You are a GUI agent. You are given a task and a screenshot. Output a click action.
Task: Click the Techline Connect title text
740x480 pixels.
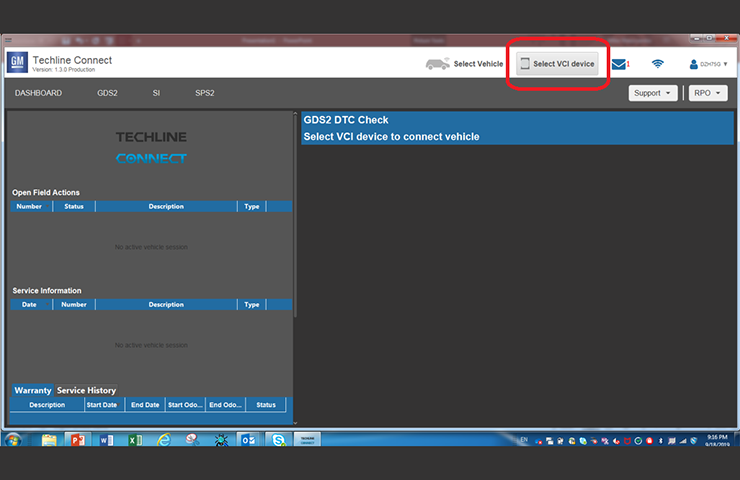click(72, 60)
